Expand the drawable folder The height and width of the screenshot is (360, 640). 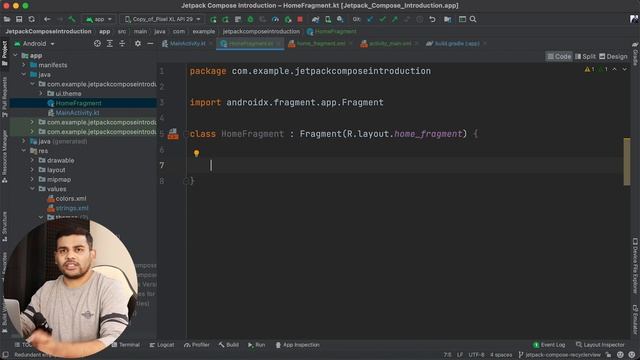[x=32, y=160]
